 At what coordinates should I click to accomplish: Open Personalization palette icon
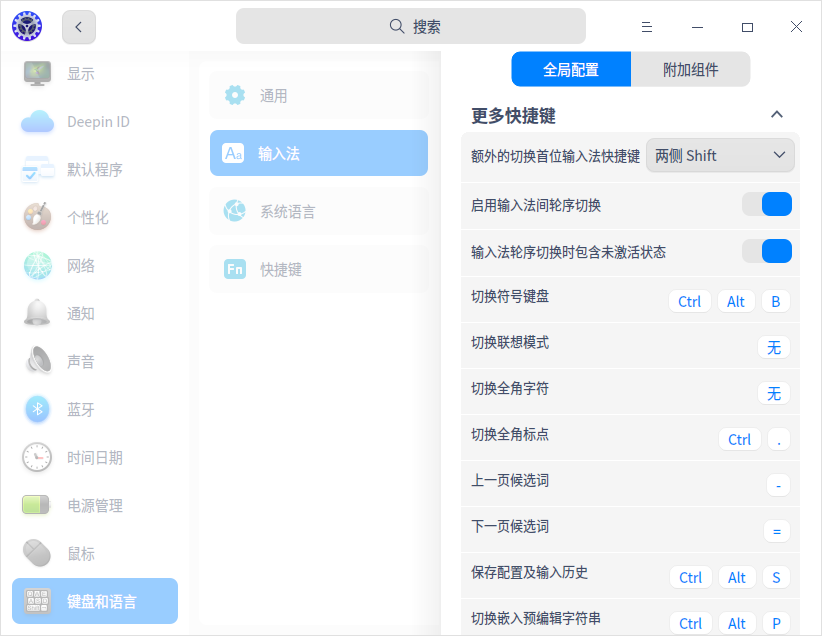[37, 217]
